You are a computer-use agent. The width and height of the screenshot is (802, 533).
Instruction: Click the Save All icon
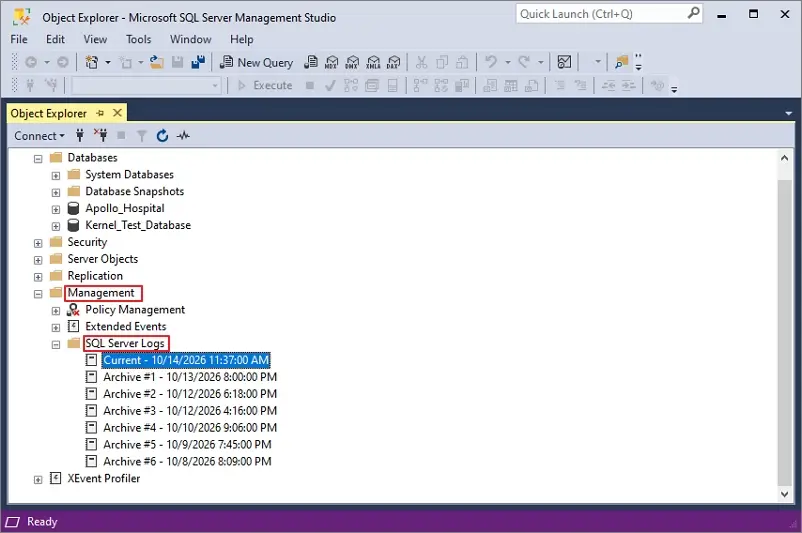pyautogui.click(x=198, y=62)
